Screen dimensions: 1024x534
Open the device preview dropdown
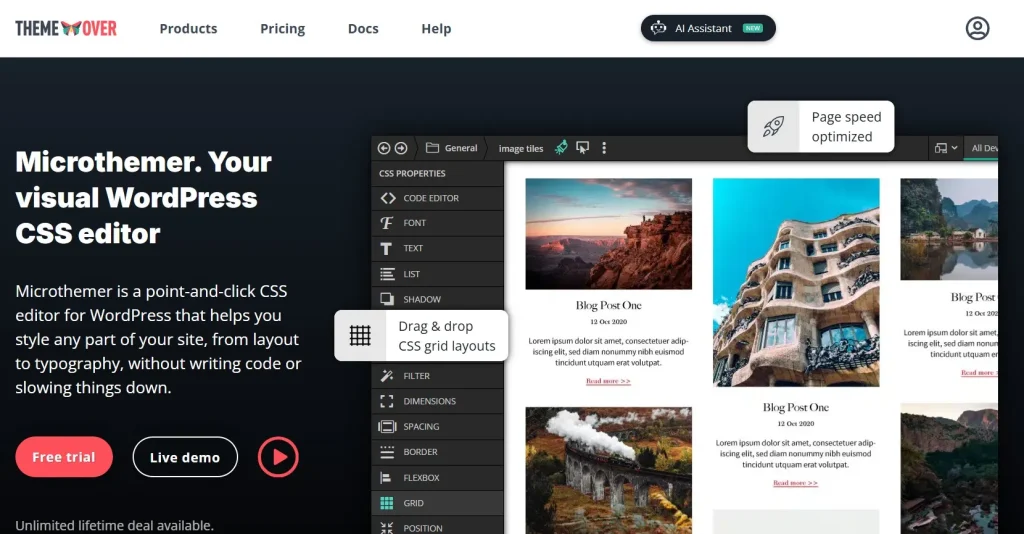946,148
